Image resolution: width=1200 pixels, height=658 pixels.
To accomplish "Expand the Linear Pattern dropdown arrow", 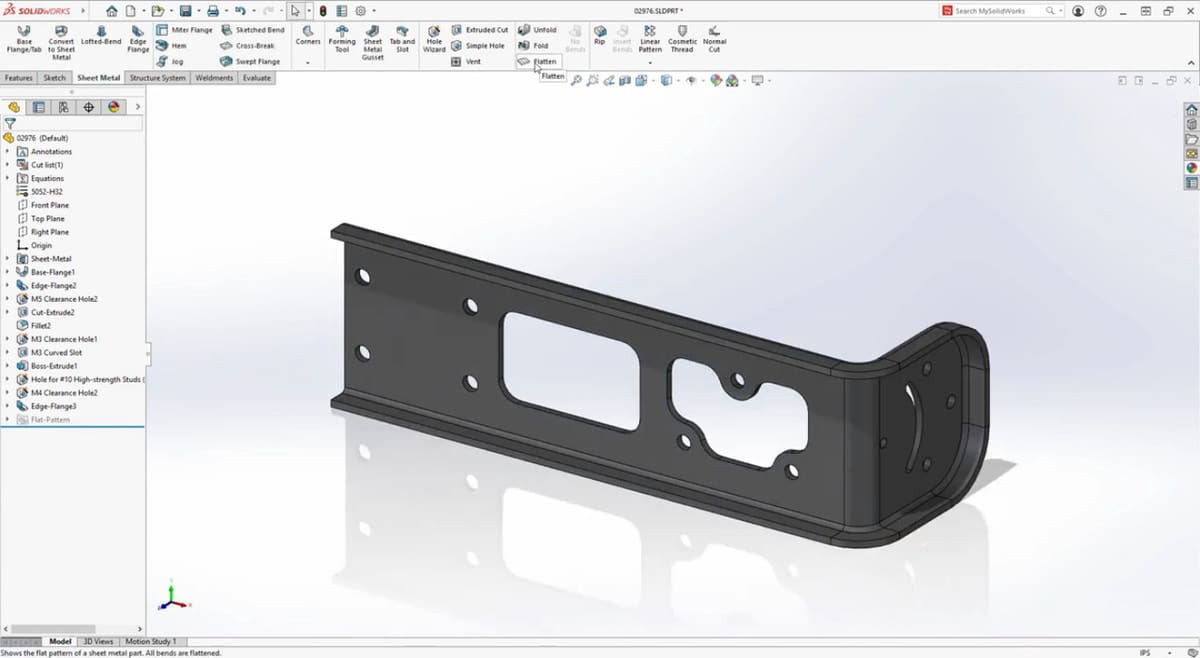I will 650,63.
